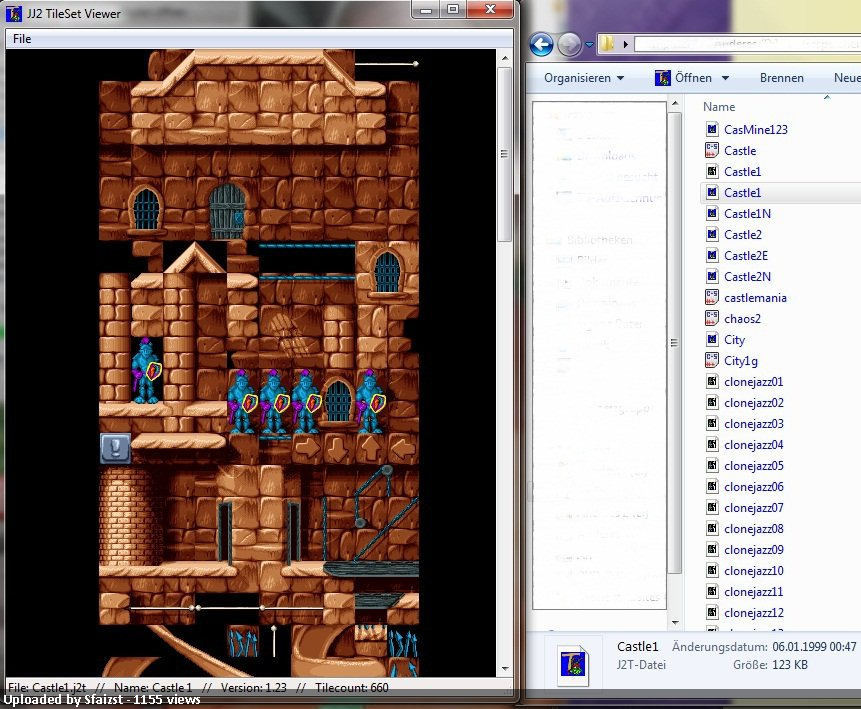The height and width of the screenshot is (709, 861).
Task: Sort files by the Name column header
Action: pos(719,107)
